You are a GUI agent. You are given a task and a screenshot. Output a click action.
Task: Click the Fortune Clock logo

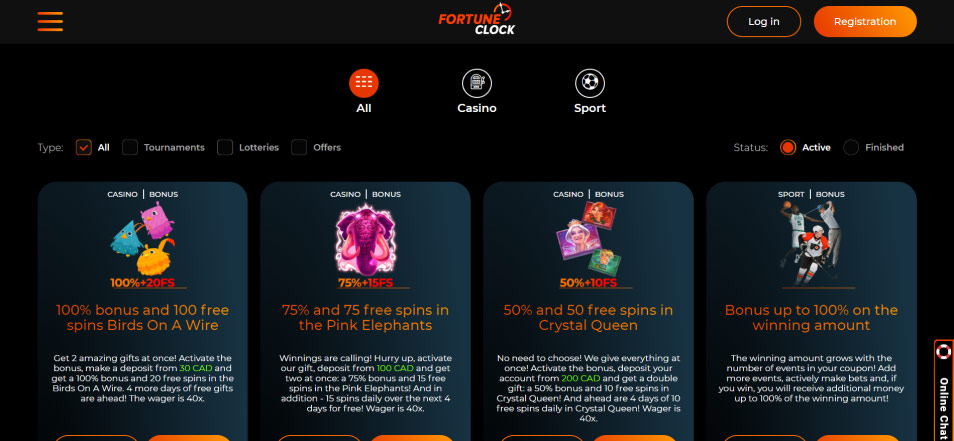coord(476,19)
